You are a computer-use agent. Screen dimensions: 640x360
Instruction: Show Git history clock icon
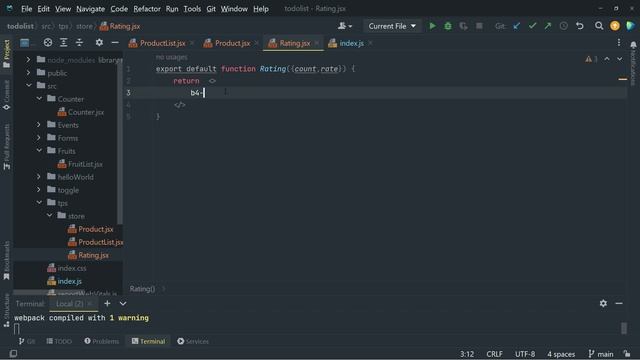pyautogui.click(x=564, y=26)
